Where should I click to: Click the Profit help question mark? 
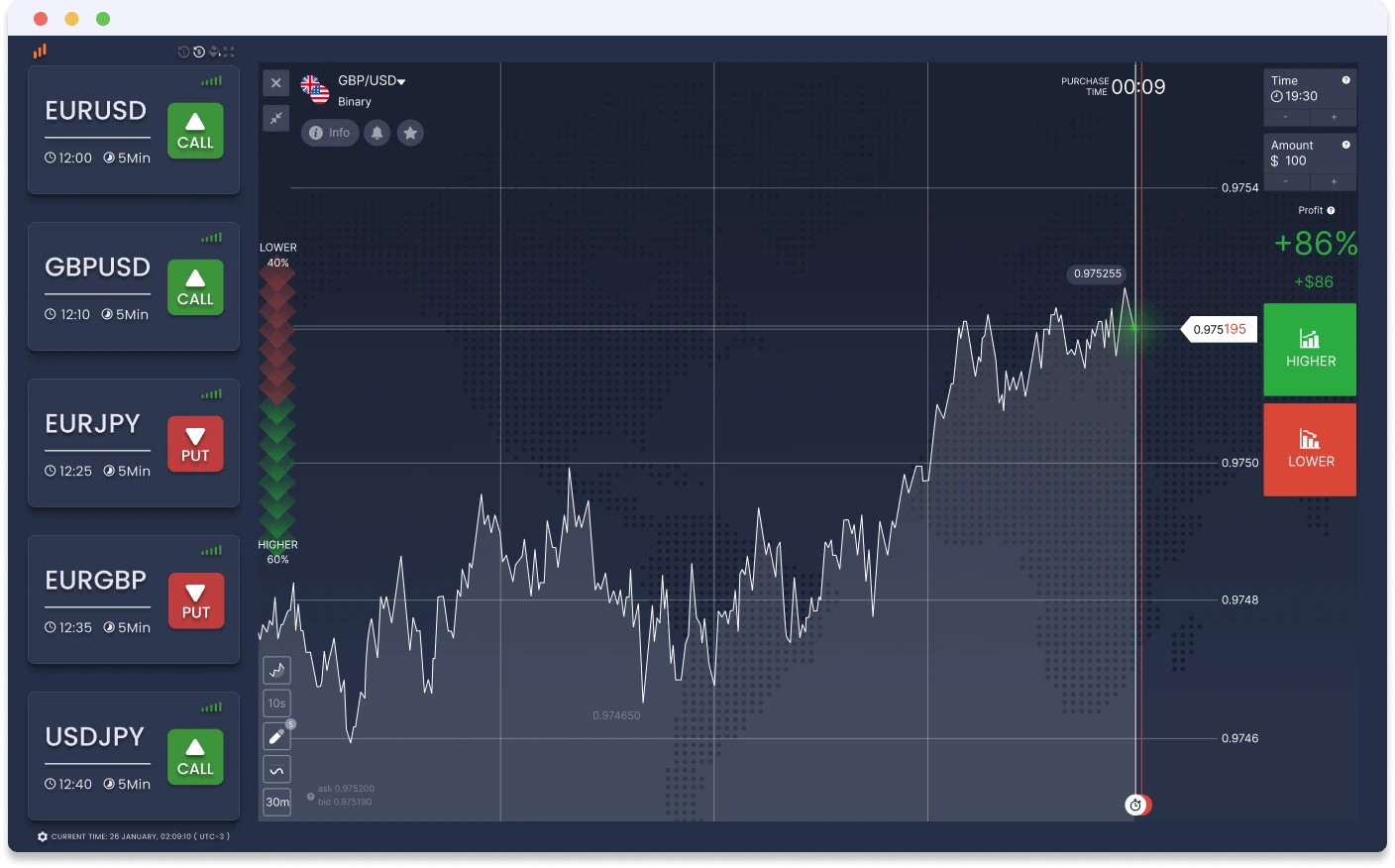click(x=1331, y=210)
